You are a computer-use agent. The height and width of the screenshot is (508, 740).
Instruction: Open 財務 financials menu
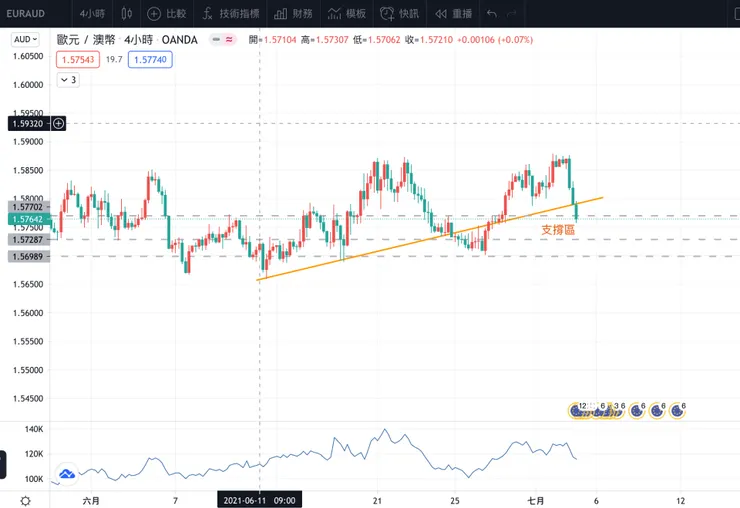click(x=293, y=14)
